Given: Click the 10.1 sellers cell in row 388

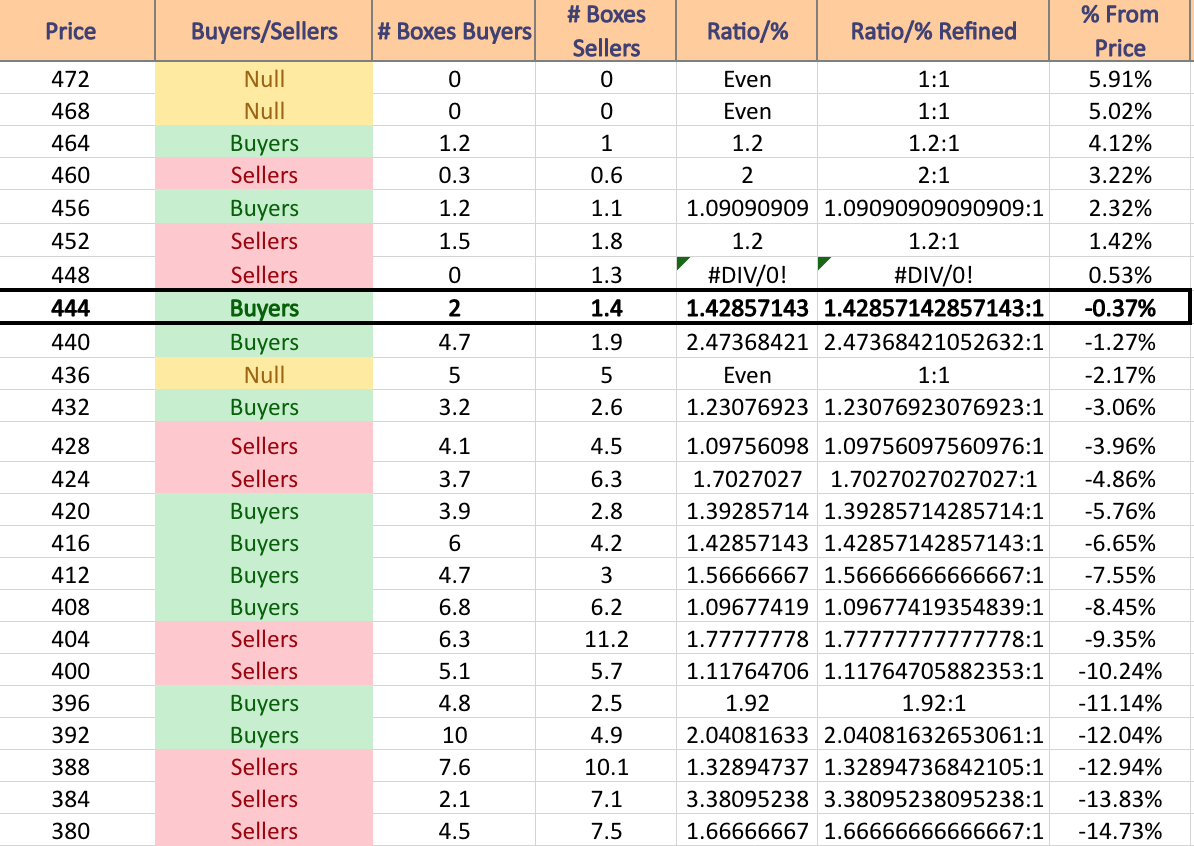Looking at the screenshot, I should (x=605, y=766).
